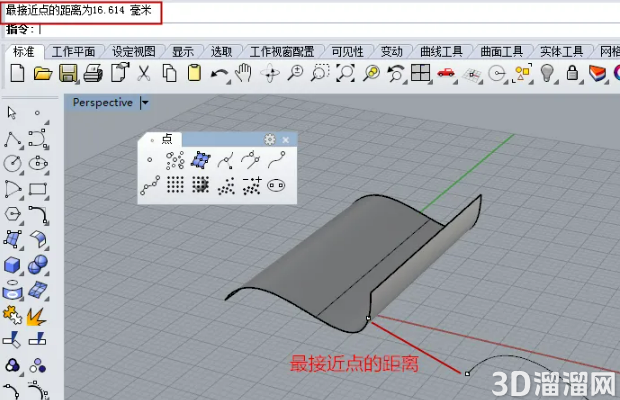Viewport: 620px width, 400px height.
Task: Open the Perspective viewport dropdown arrow
Action: (145, 103)
